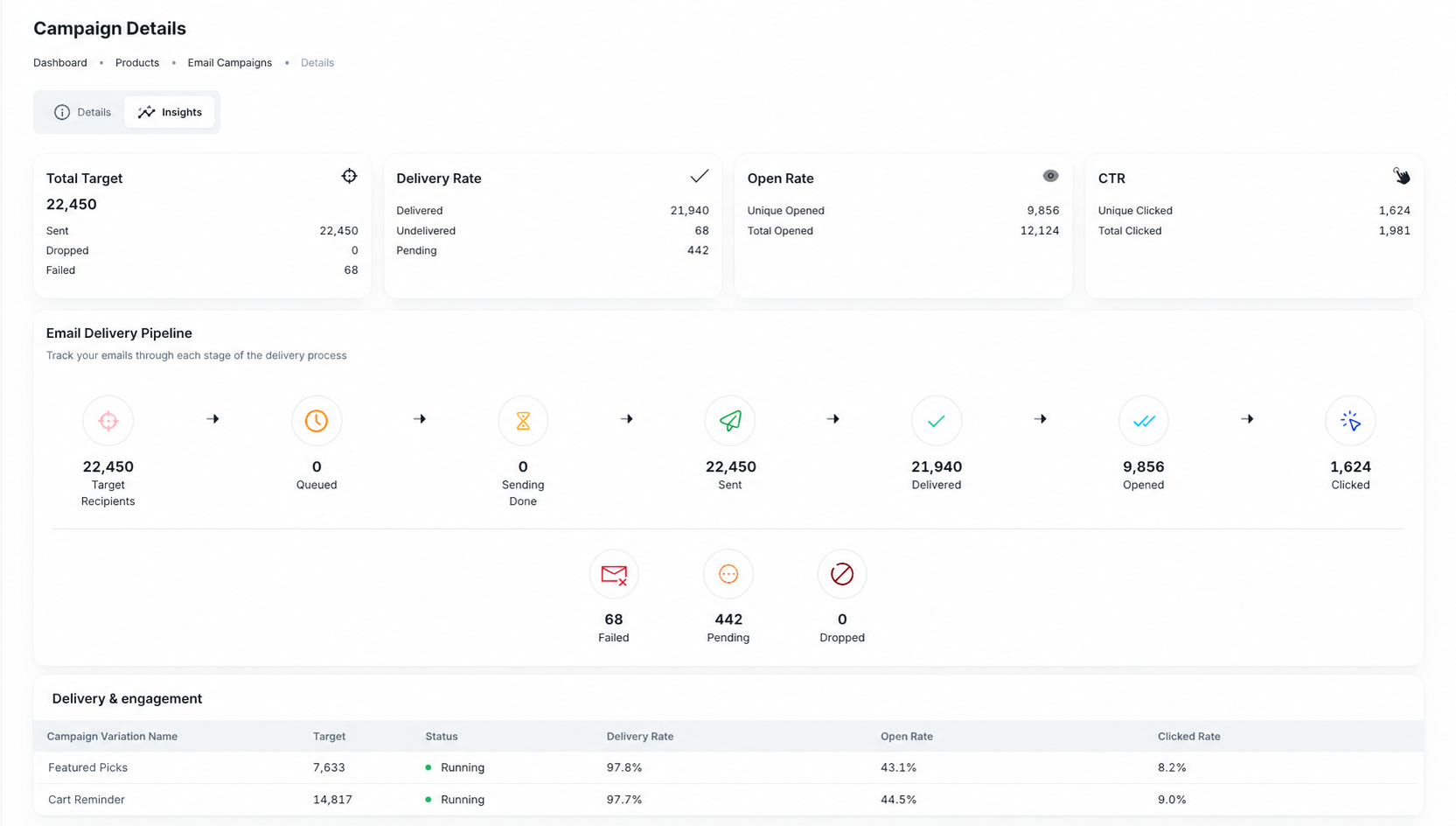Click the 44.5% open rate cell
1456x826 pixels.
898,800
